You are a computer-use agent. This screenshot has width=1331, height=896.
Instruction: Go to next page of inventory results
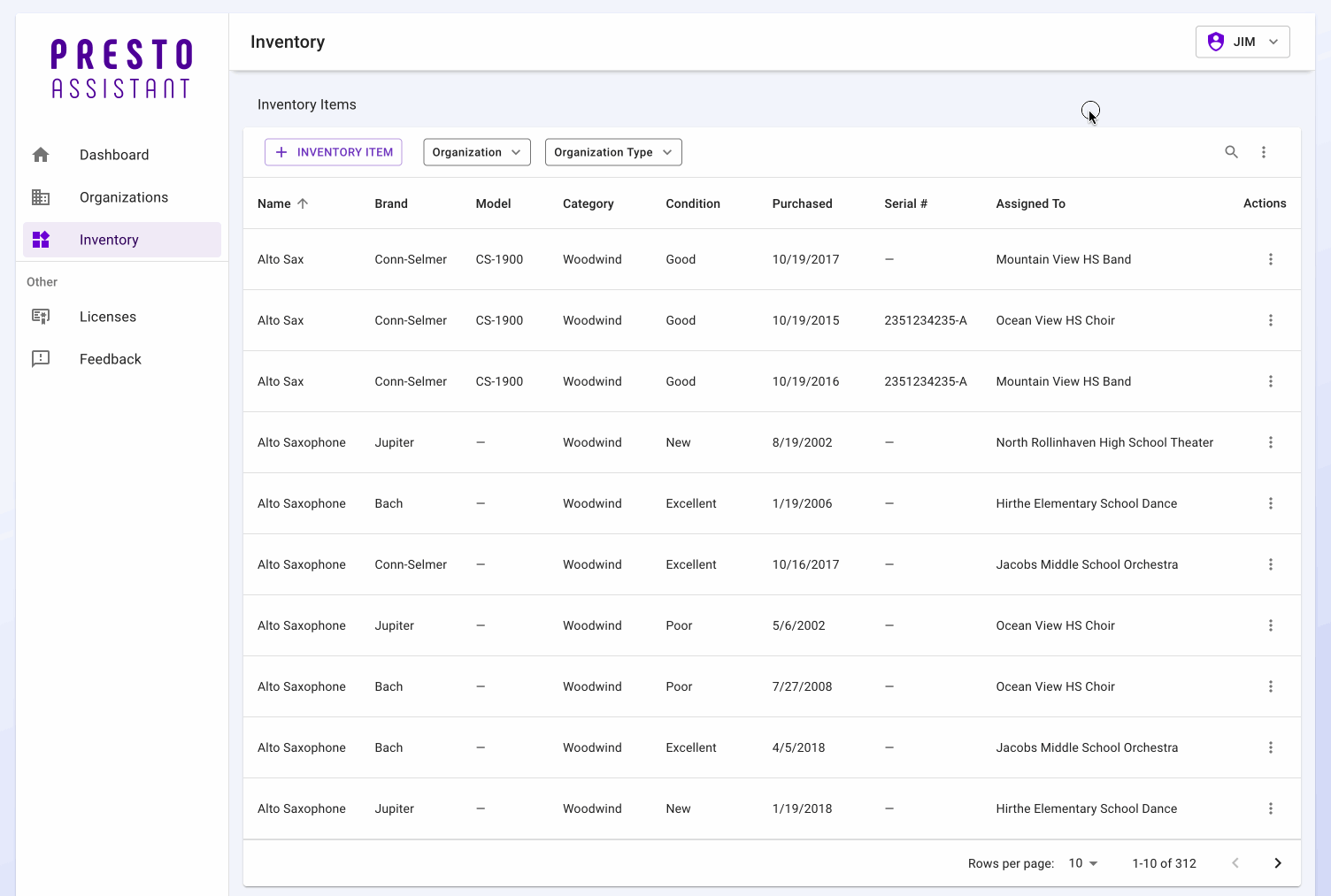click(x=1277, y=863)
